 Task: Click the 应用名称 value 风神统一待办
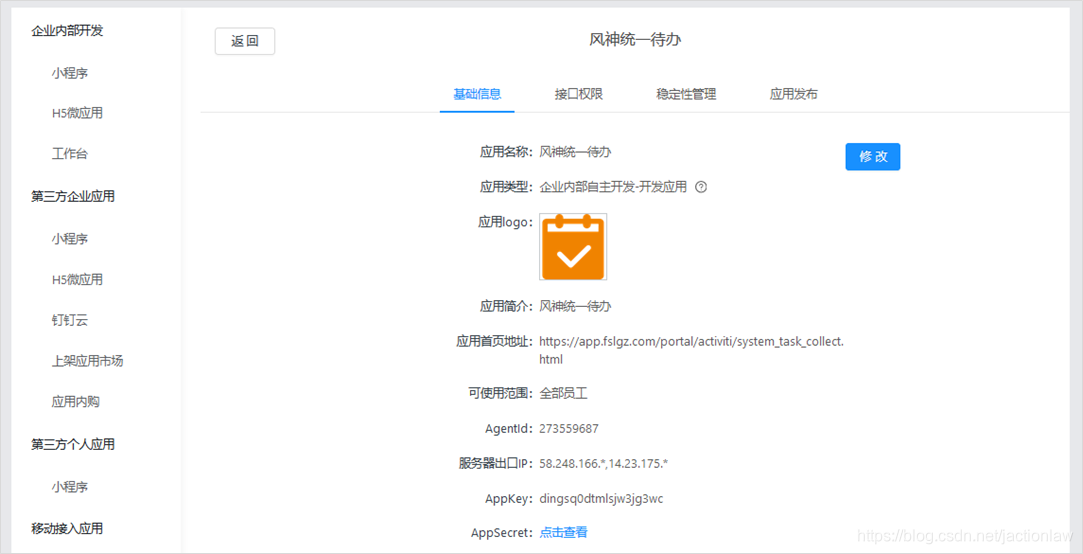click(x=575, y=151)
